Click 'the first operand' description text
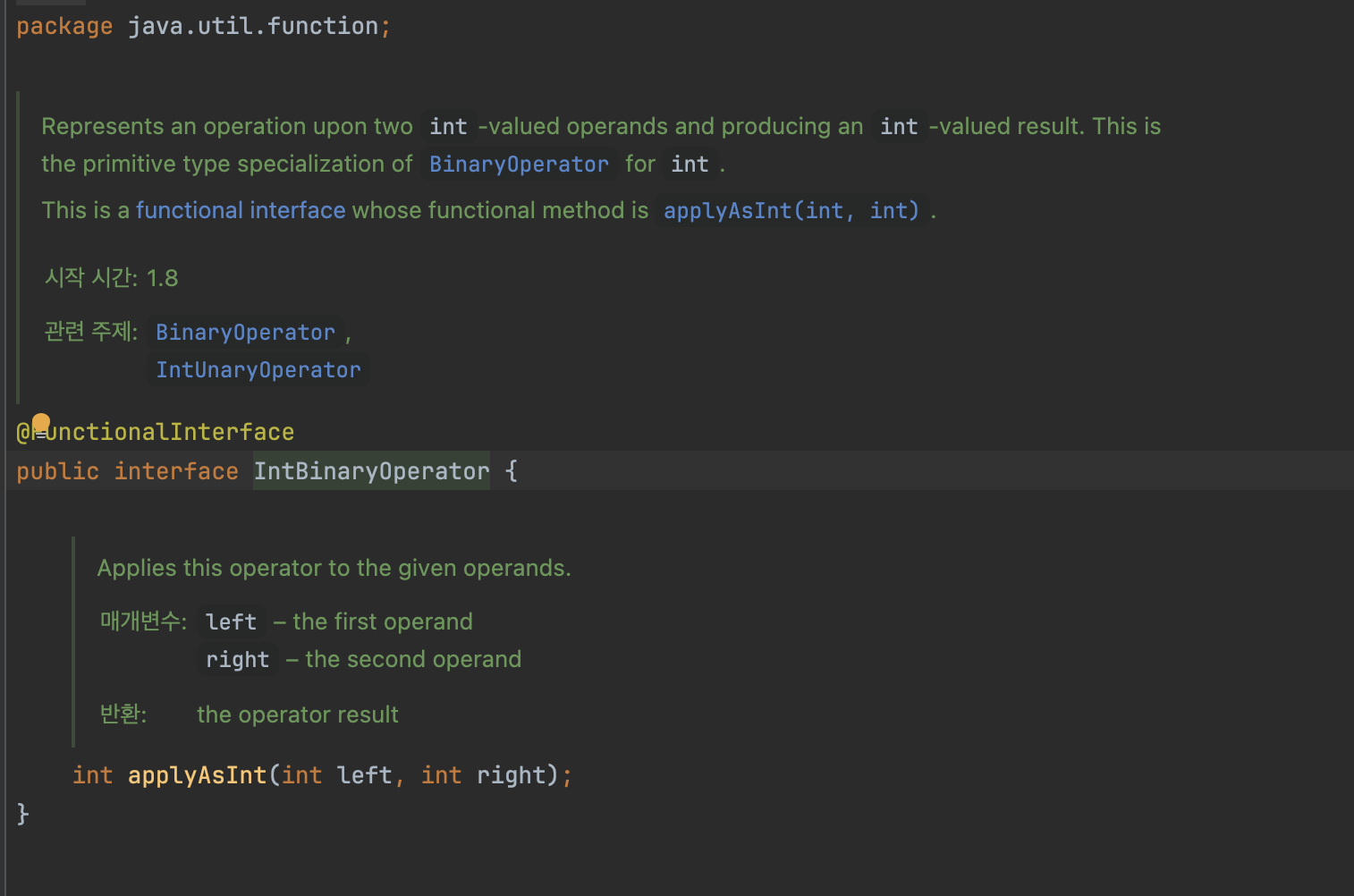The height and width of the screenshot is (896, 1354). pyautogui.click(x=383, y=621)
